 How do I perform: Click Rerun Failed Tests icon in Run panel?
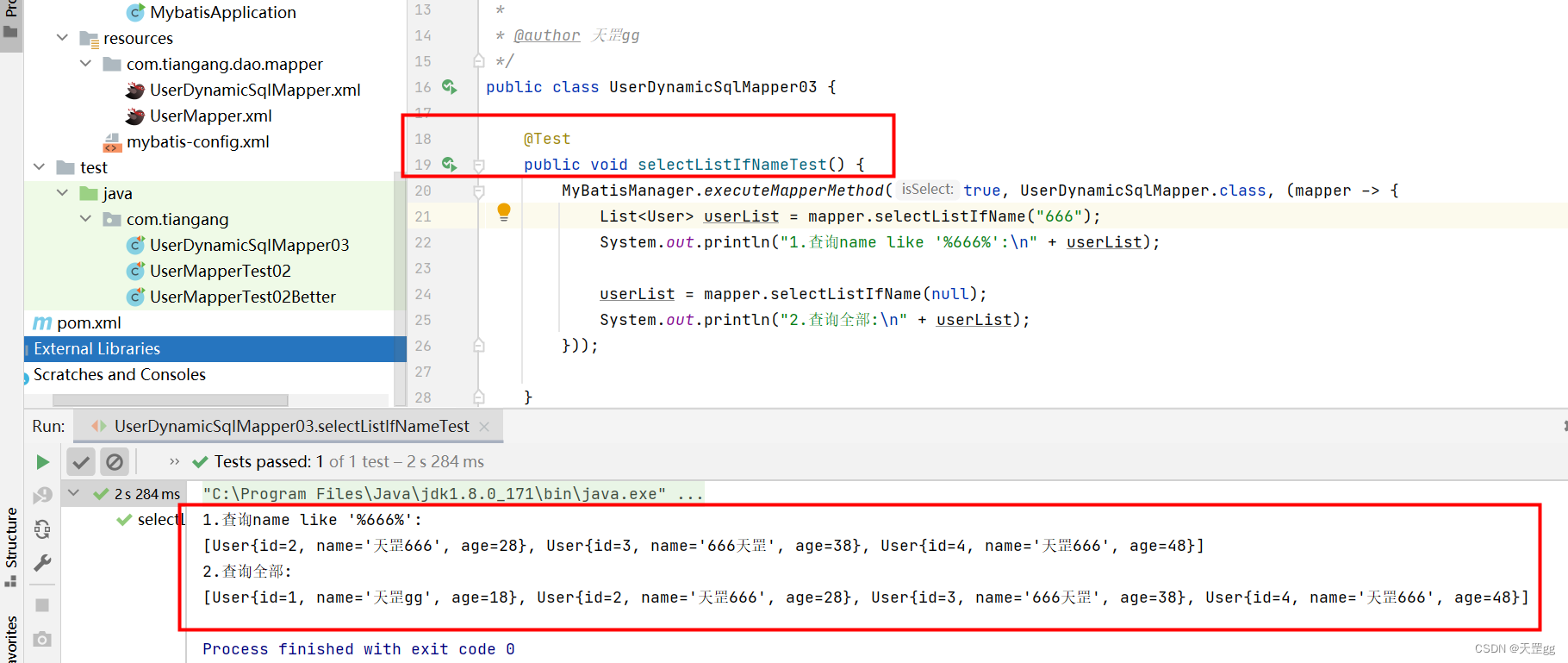click(x=42, y=495)
